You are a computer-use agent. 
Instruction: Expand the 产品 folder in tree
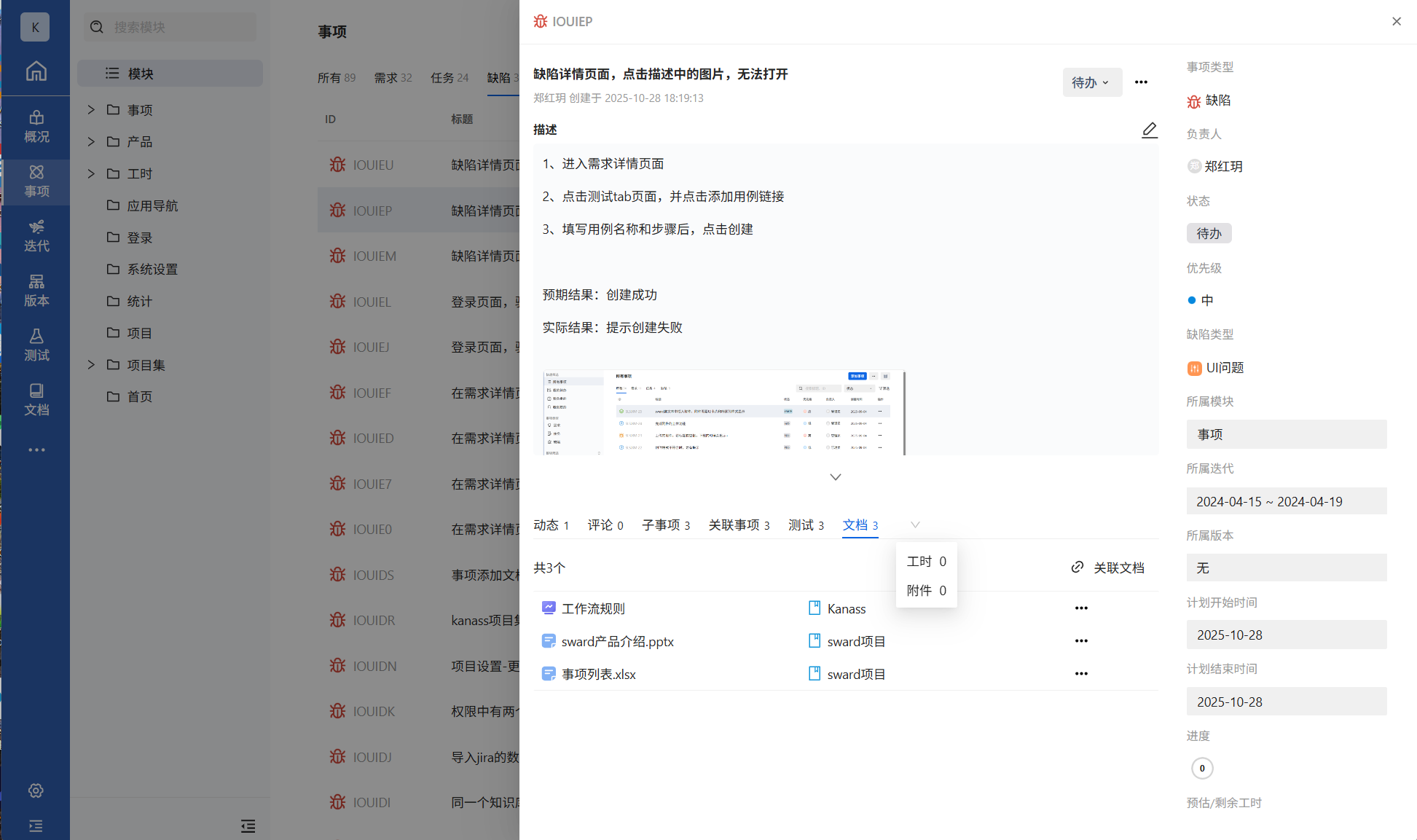point(91,141)
